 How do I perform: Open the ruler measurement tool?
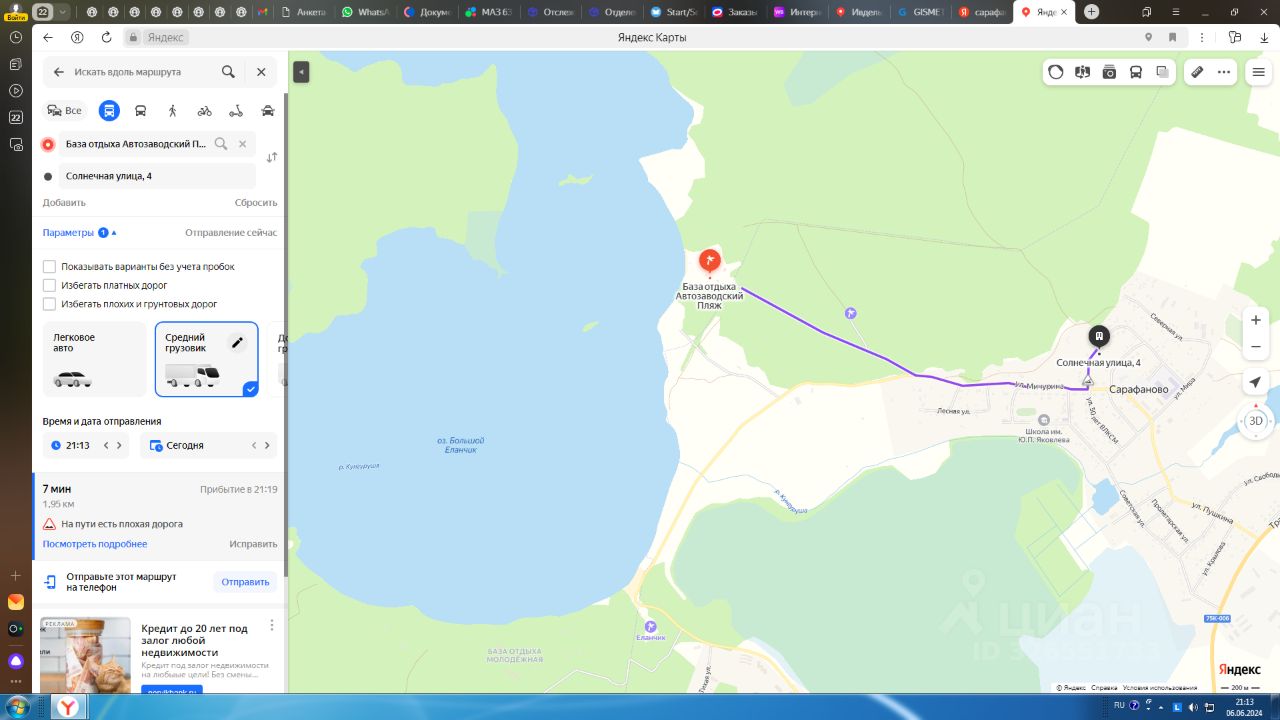[1197, 72]
